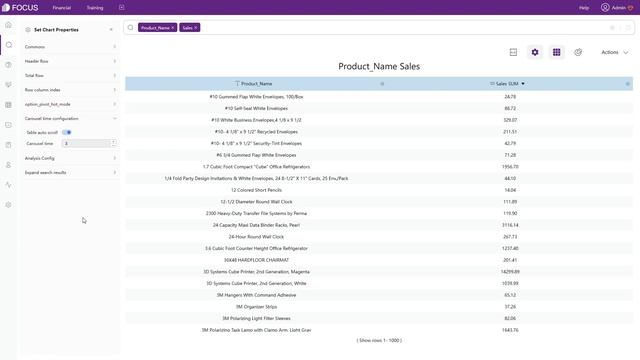Open the user profile sidebar icon
Image resolution: width=640 pixels, height=360 pixels.
(x=9, y=165)
